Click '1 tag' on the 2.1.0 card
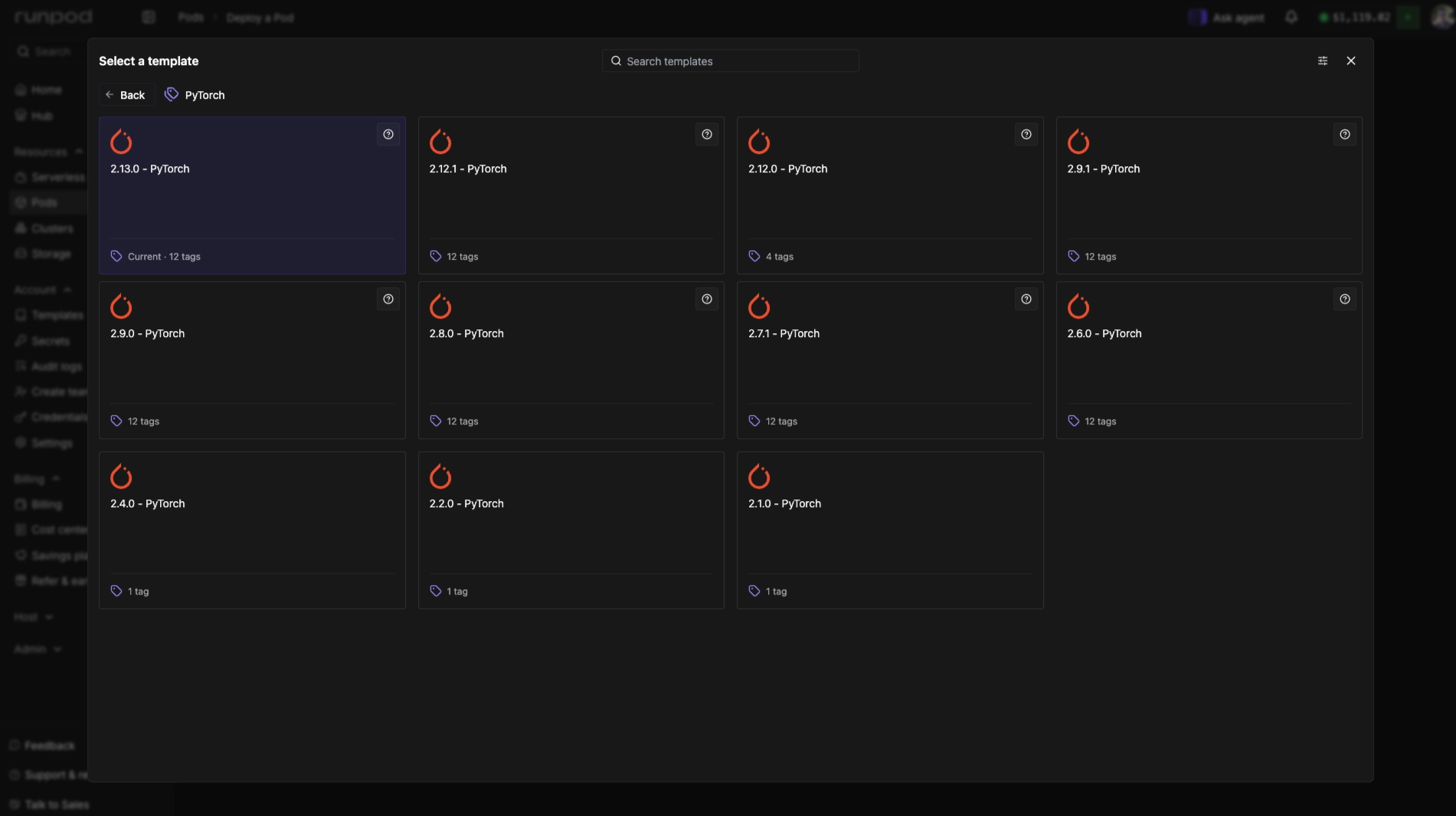Image resolution: width=1456 pixels, height=816 pixels. tap(777, 592)
